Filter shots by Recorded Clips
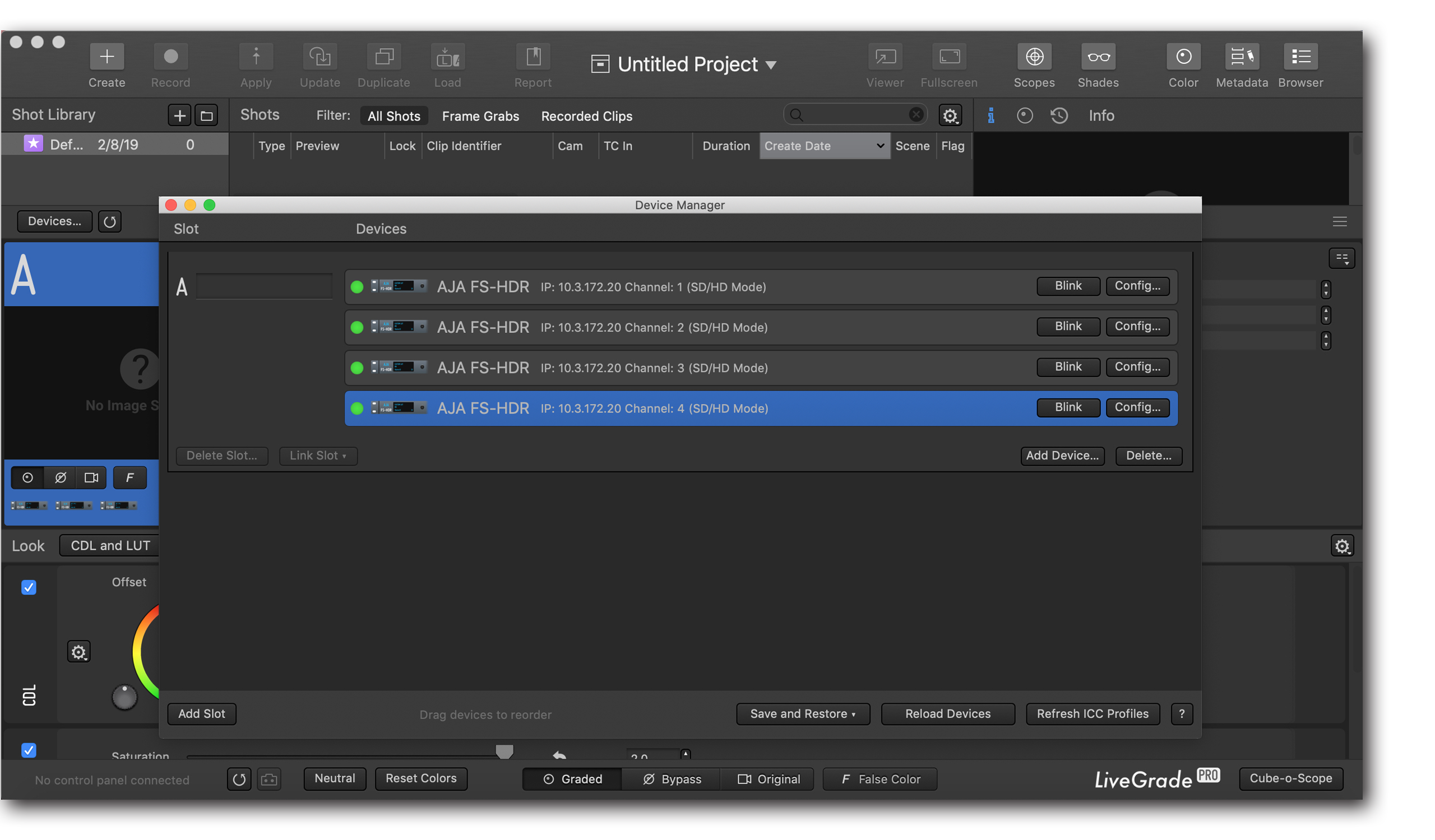This screenshot has height=840, width=1435. click(586, 116)
